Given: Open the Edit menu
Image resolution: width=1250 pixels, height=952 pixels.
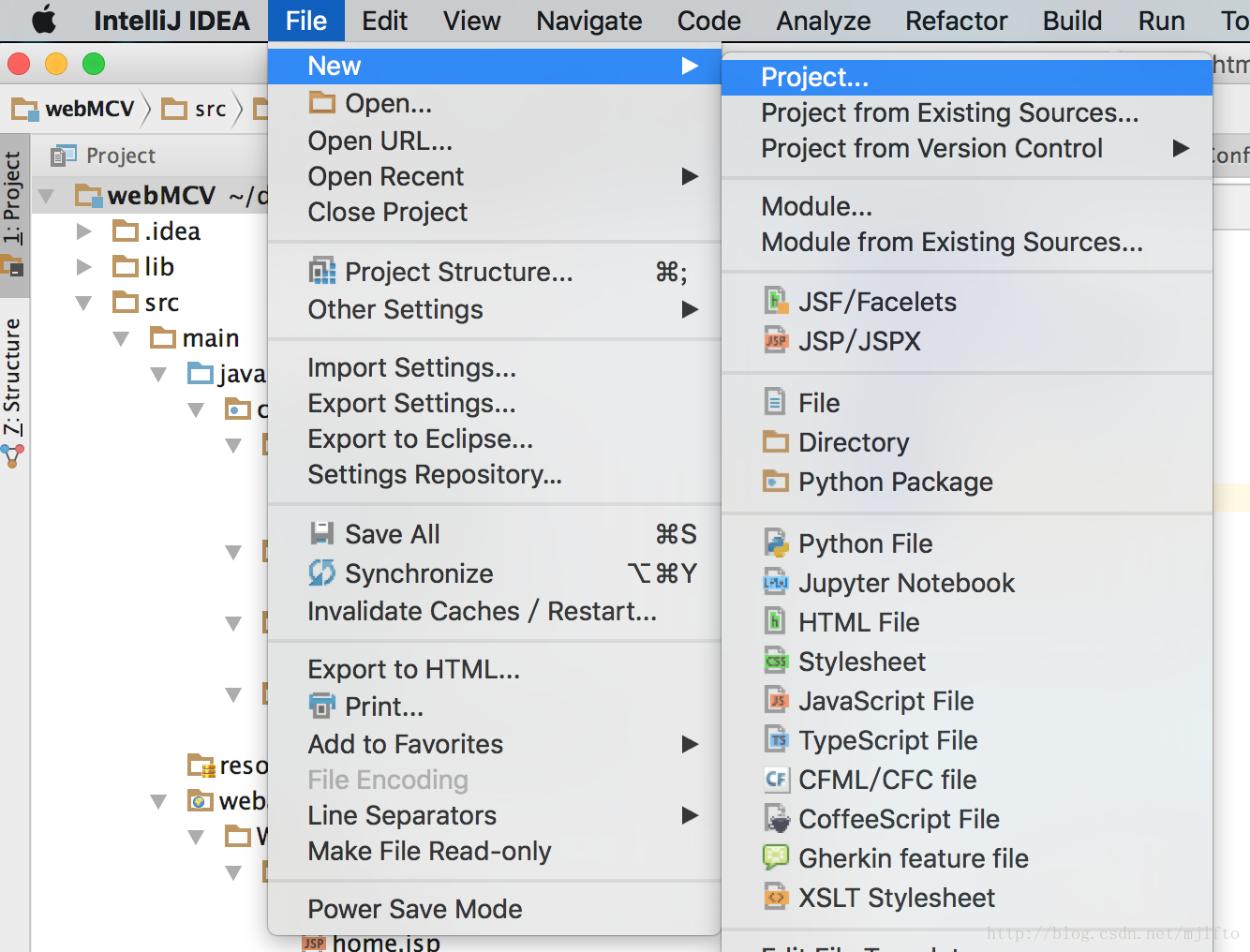Looking at the screenshot, I should (x=384, y=21).
